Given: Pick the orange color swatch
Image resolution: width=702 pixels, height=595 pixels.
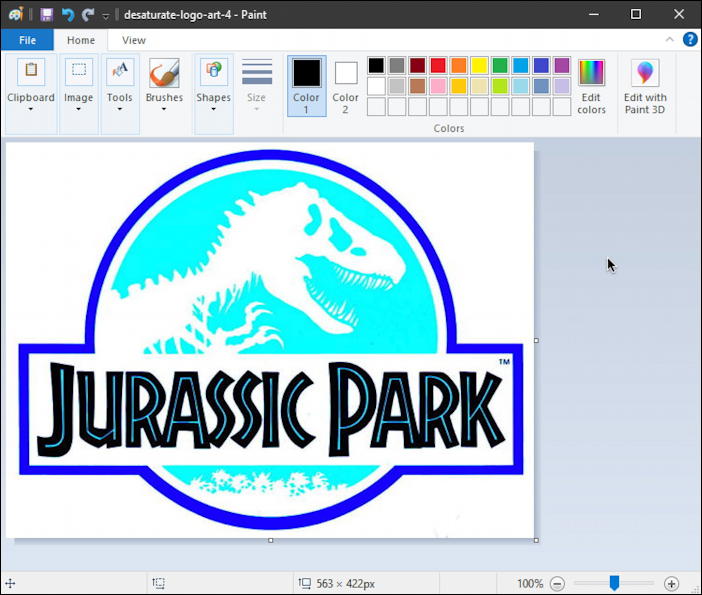Looking at the screenshot, I should [x=458, y=65].
